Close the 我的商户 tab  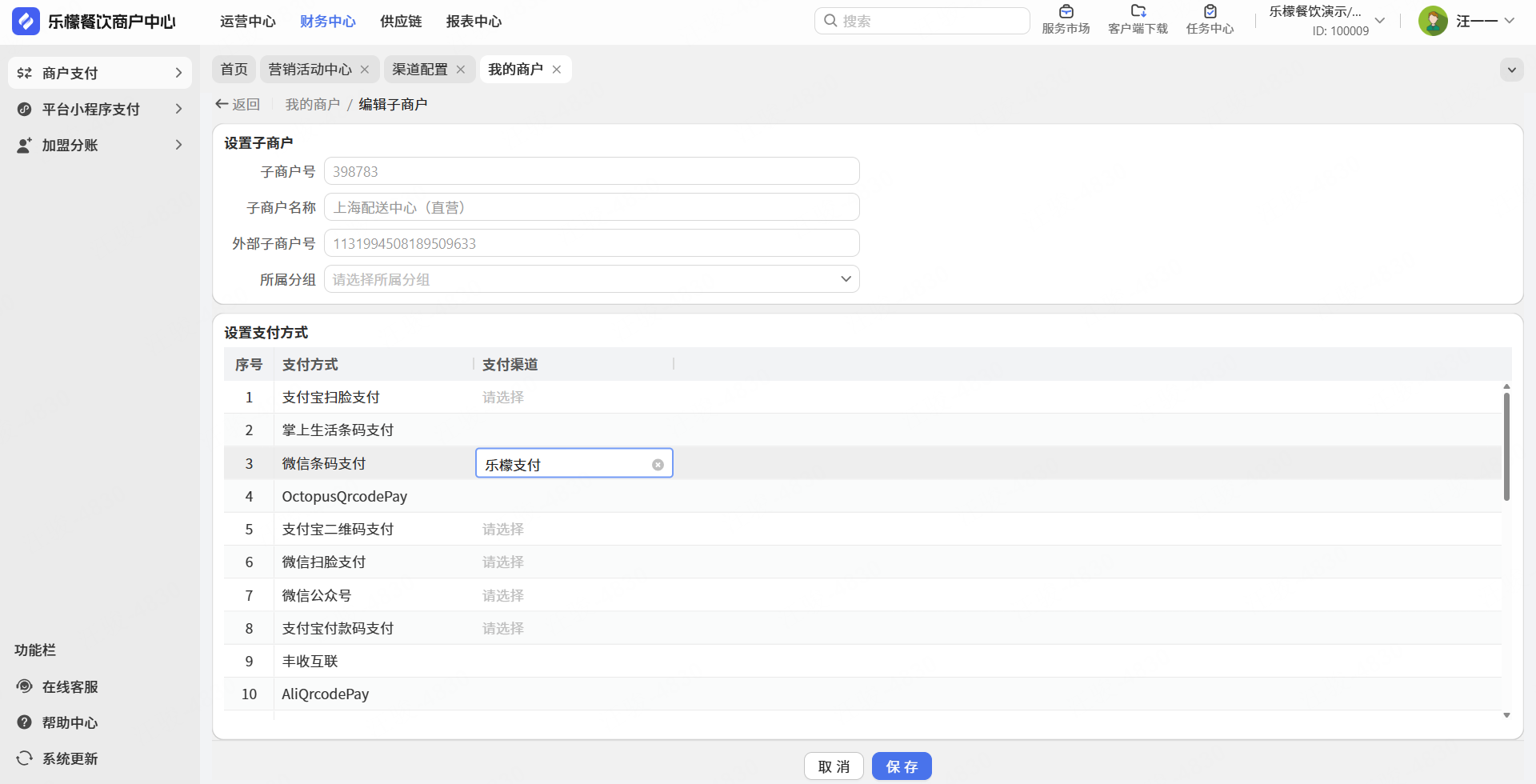point(557,70)
